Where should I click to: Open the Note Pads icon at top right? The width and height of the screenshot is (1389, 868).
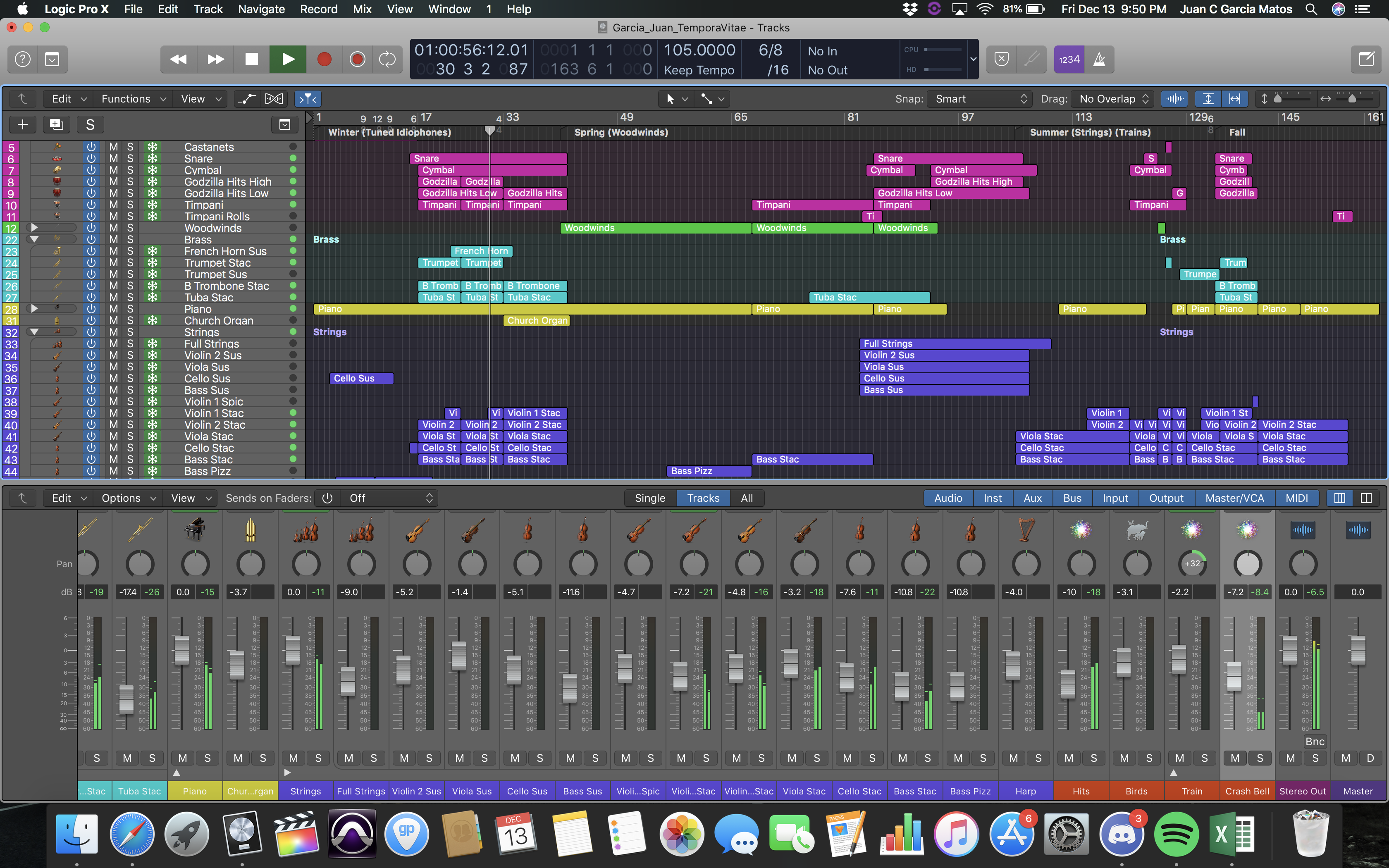coord(1366,59)
